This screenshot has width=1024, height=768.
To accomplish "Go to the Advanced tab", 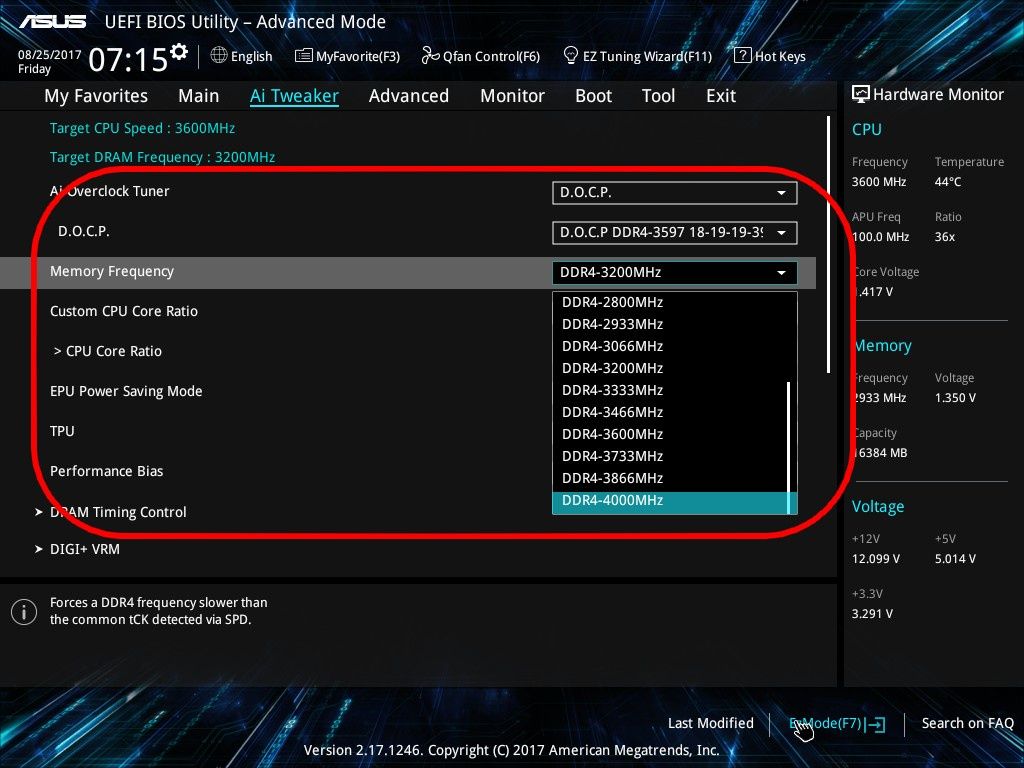I will (409, 96).
